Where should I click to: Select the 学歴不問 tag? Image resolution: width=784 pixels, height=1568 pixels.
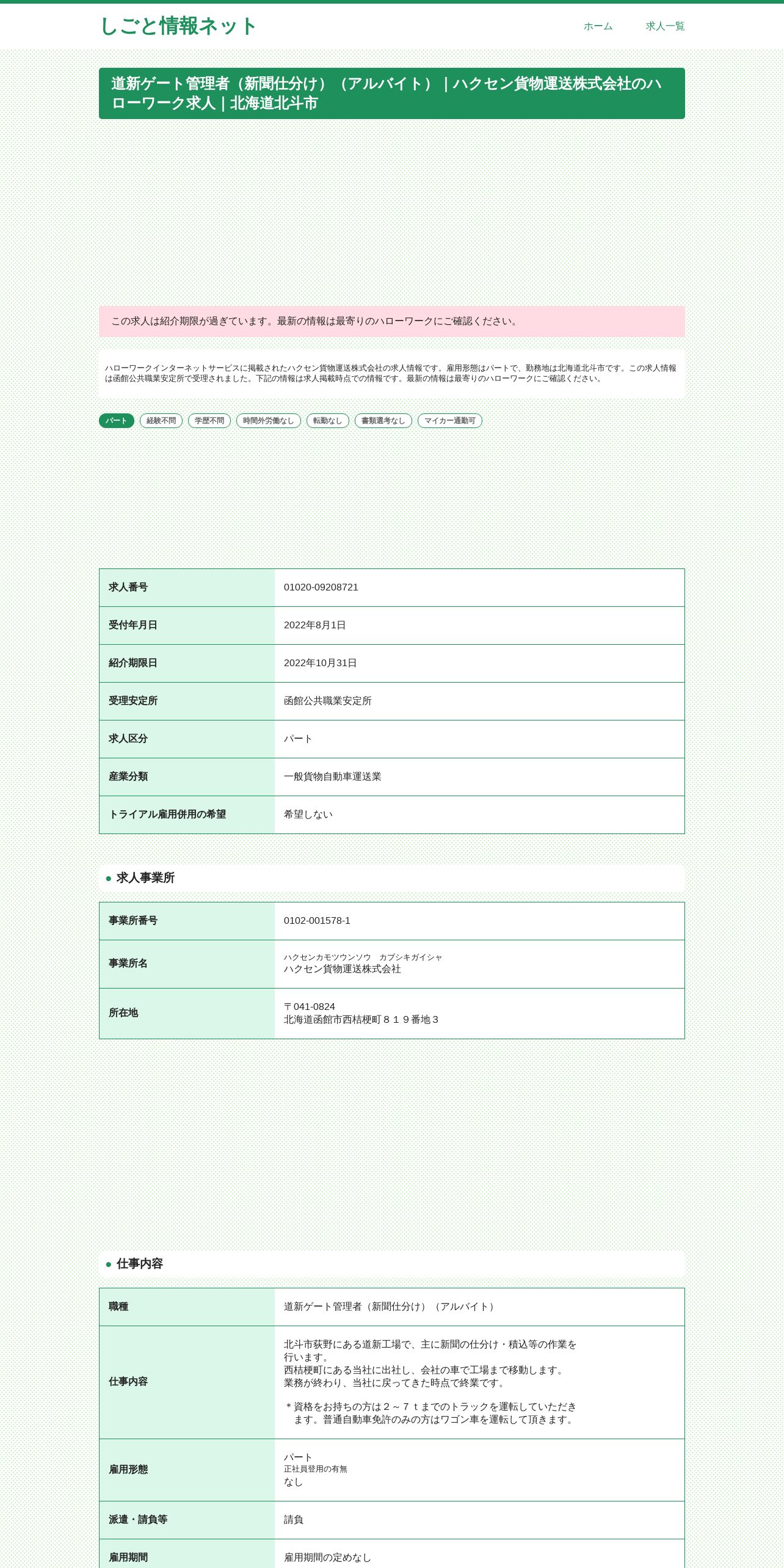(209, 421)
